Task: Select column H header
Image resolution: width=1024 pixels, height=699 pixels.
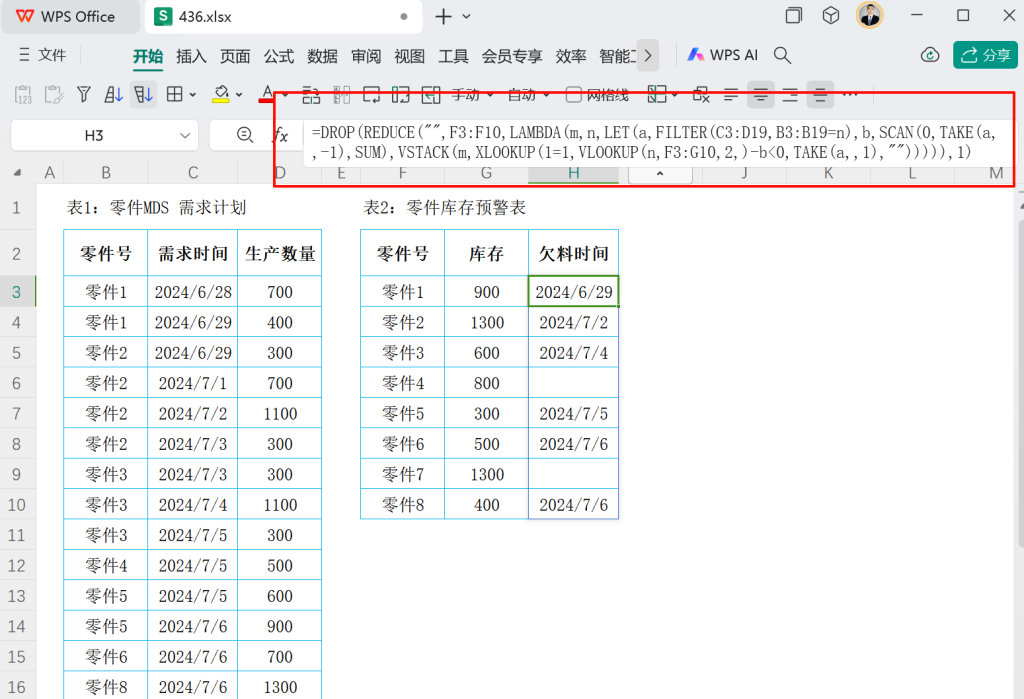Action: point(573,173)
